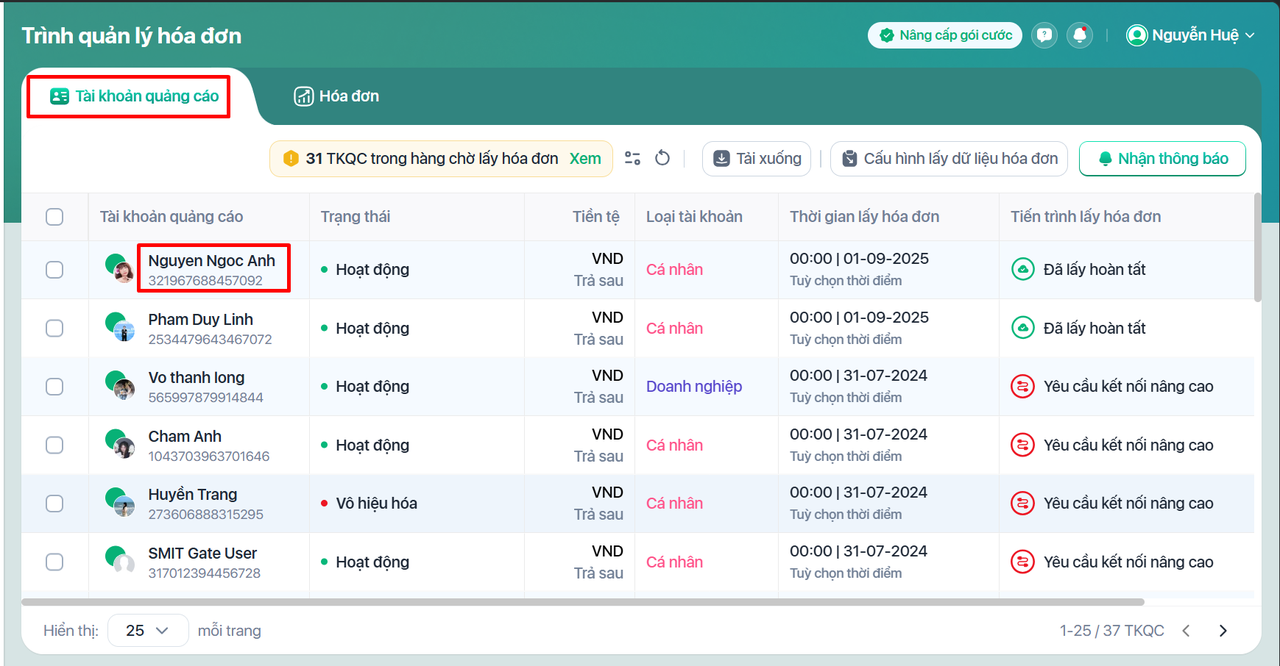Tick the checkbox for Nguyen Ngoc Anh
Viewport: 1280px width, 666px height.
(x=55, y=270)
